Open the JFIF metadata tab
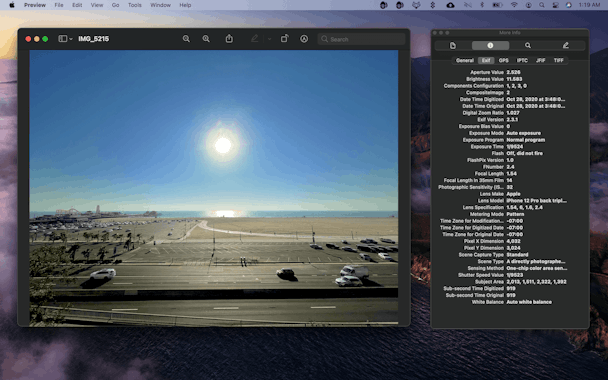This screenshot has height=380, width=608. click(x=540, y=60)
